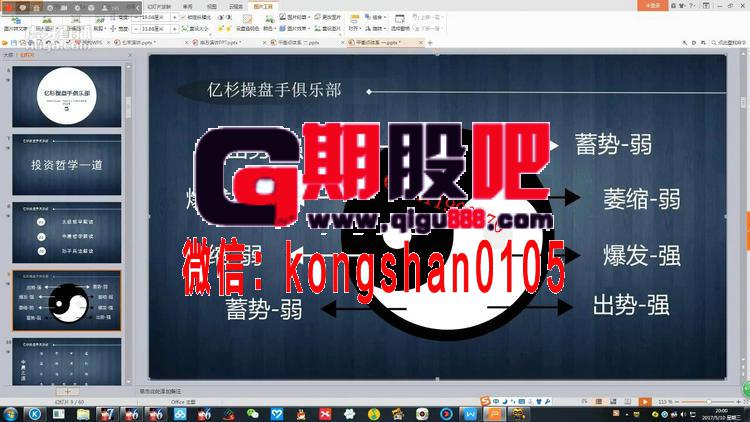The height and width of the screenshot is (422, 750).
Task: Switch to the 云服务 cloud services tab
Action: tap(236, 7)
